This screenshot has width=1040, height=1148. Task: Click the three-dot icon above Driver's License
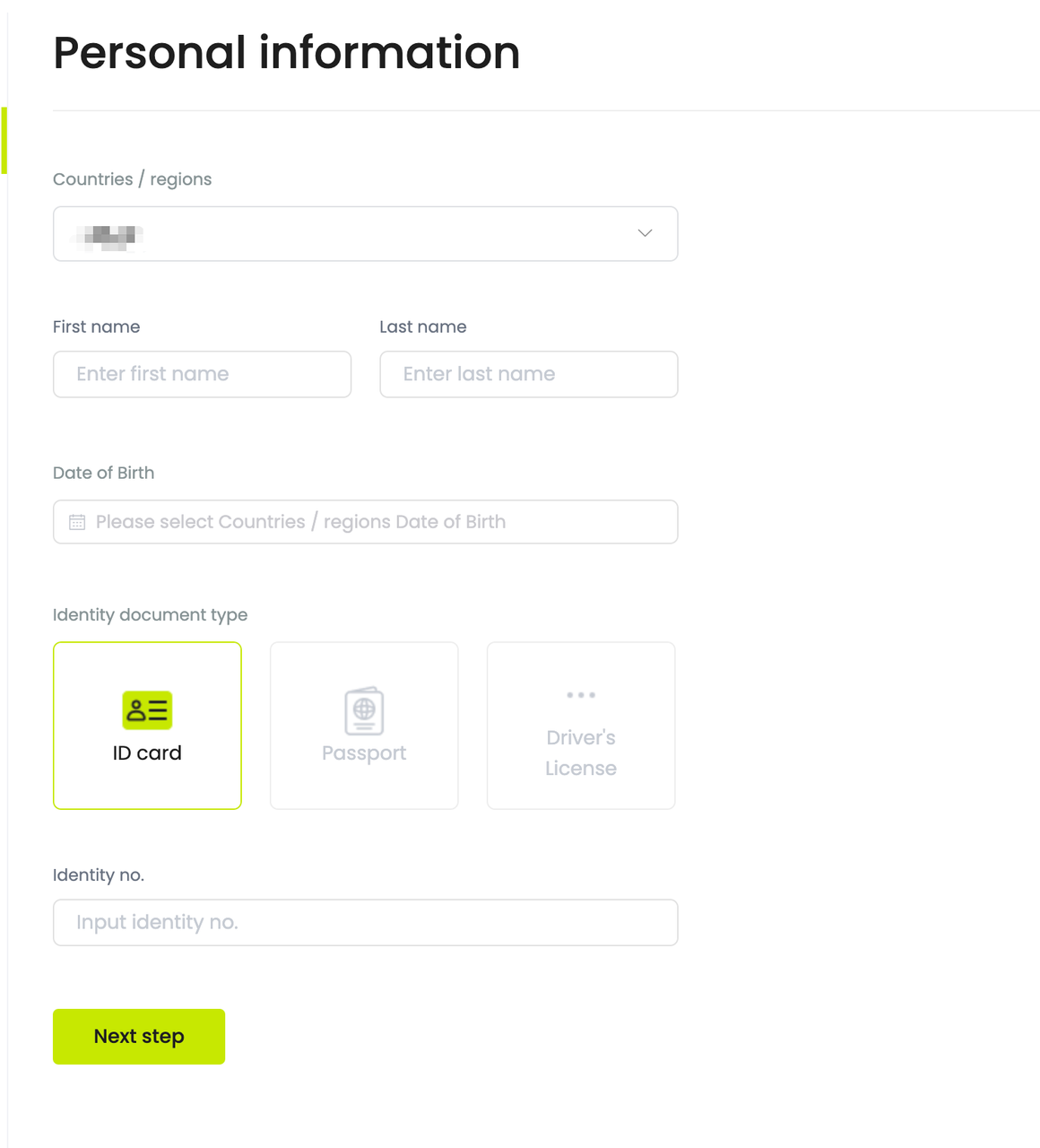click(581, 695)
